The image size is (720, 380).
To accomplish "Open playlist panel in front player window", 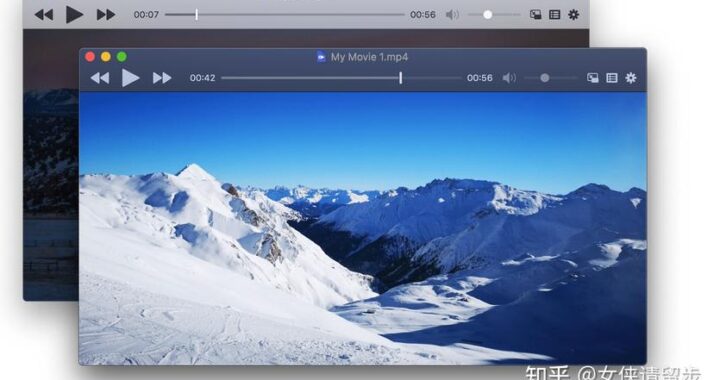I will [x=612, y=78].
